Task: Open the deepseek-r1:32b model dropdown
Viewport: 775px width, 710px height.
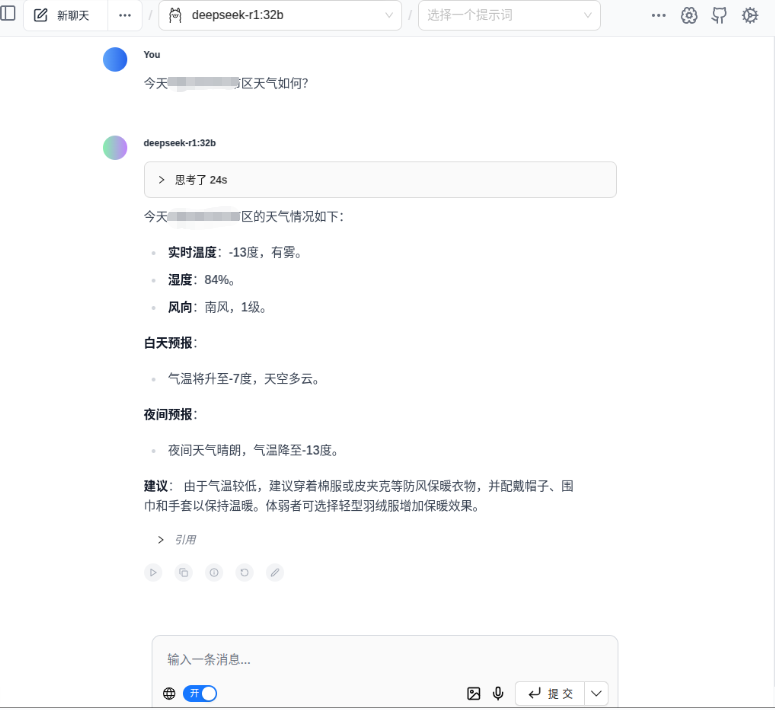Action: coord(280,15)
